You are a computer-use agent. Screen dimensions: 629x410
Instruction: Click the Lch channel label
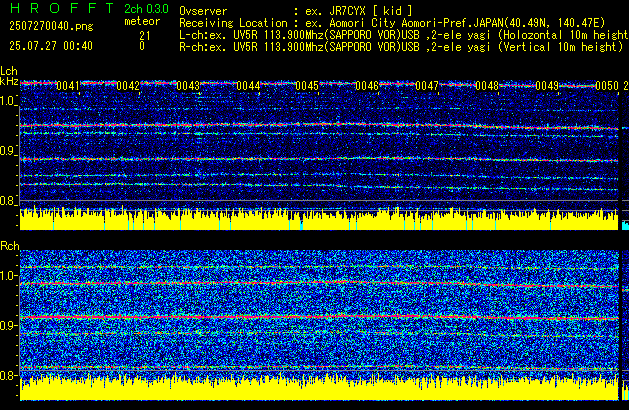pyautogui.click(x=9, y=71)
